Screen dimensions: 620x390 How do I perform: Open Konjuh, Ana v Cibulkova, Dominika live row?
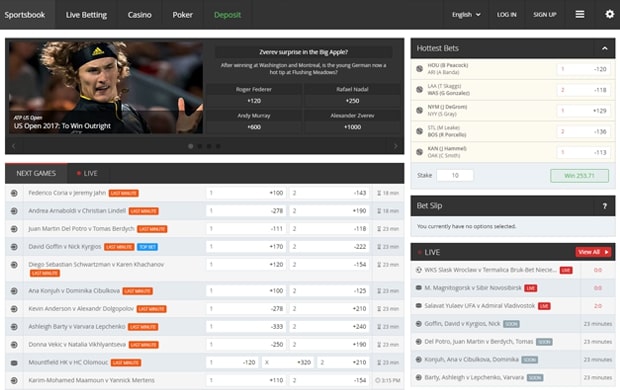coord(513,360)
